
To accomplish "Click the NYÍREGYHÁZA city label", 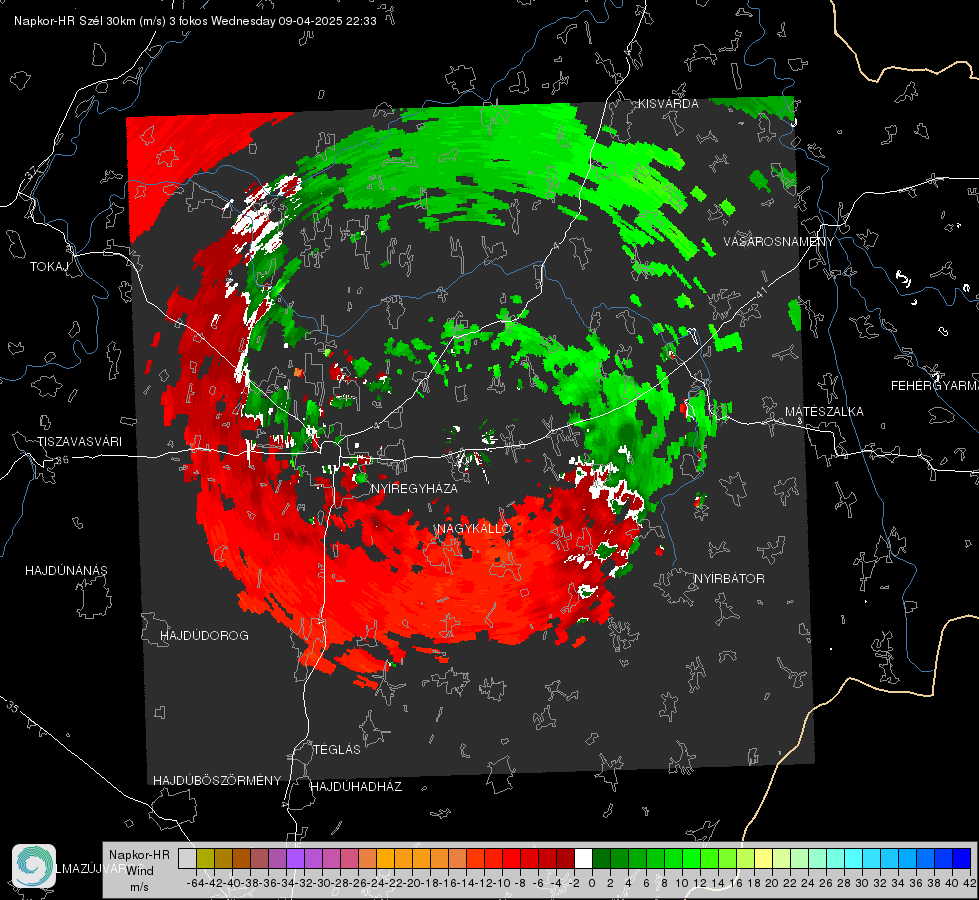I will click(414, 488).
